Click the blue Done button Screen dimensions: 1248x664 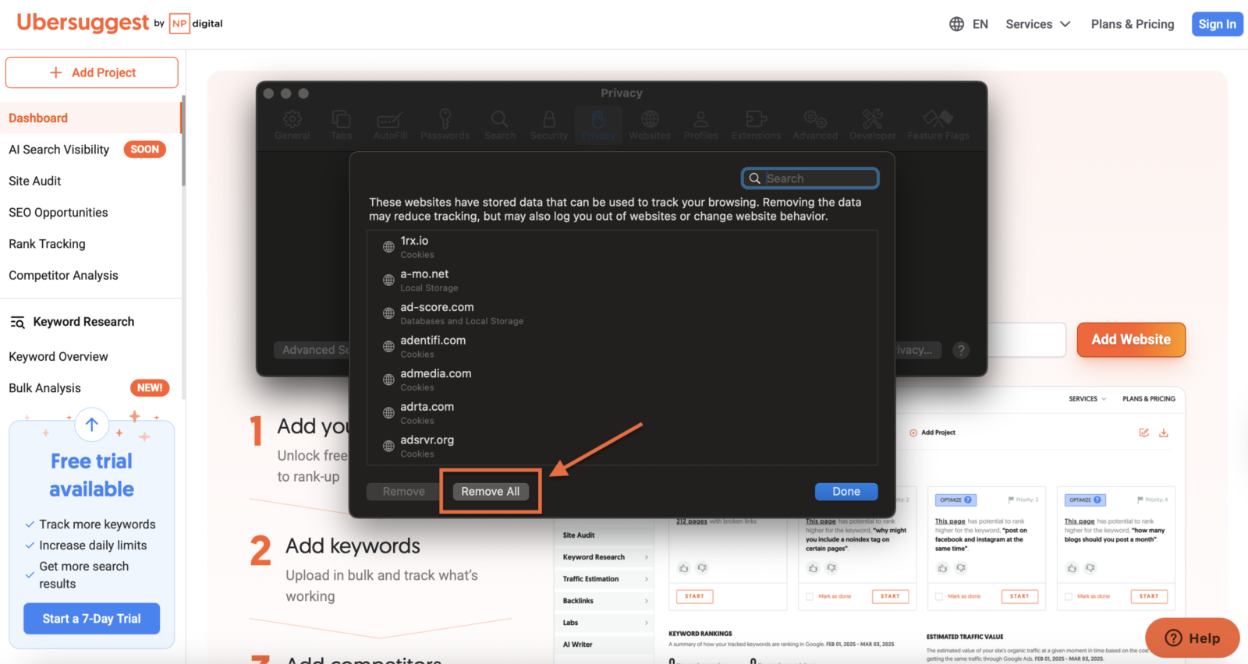pyautogui.click(x=846, y=492)
